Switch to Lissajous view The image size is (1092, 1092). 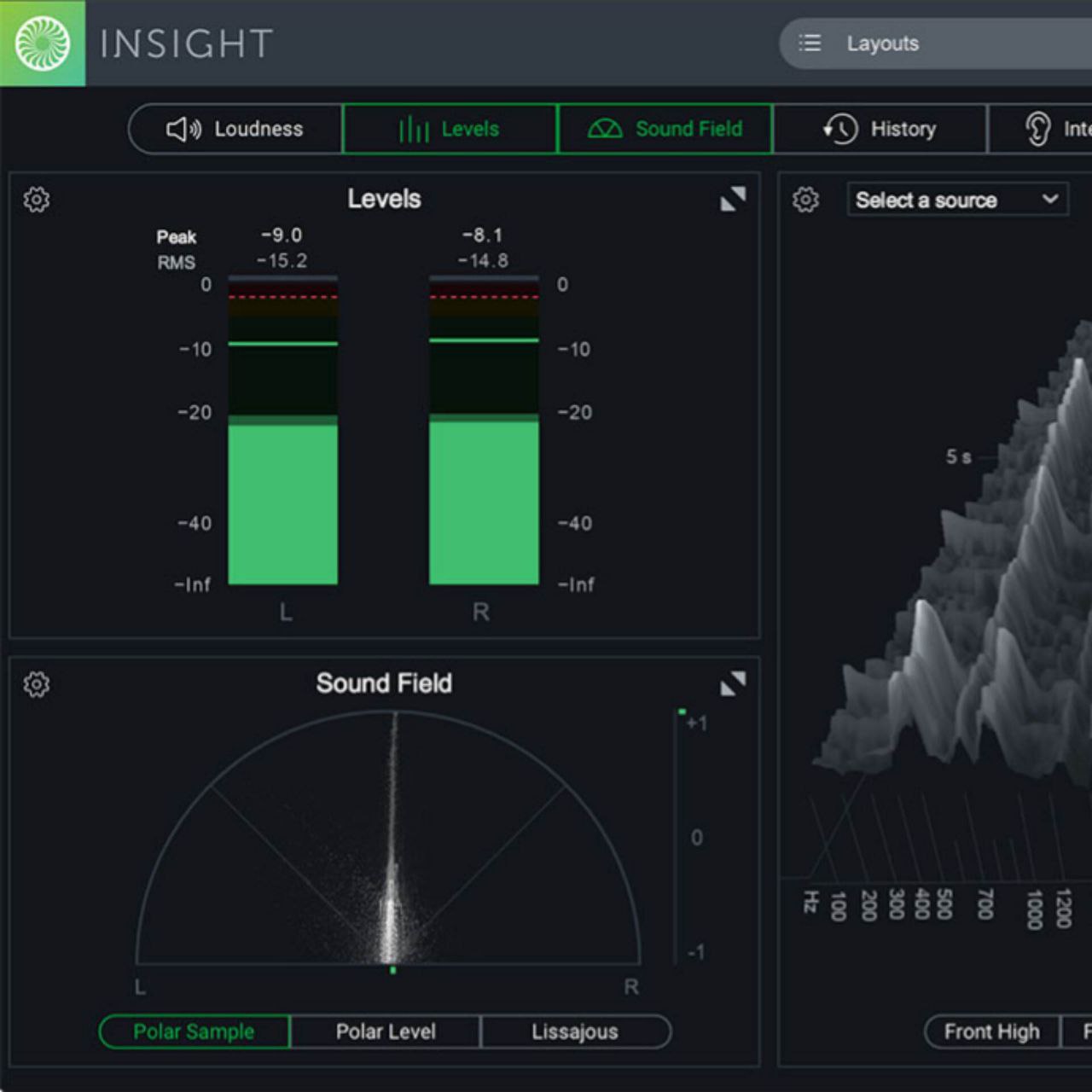[576, 1031]
